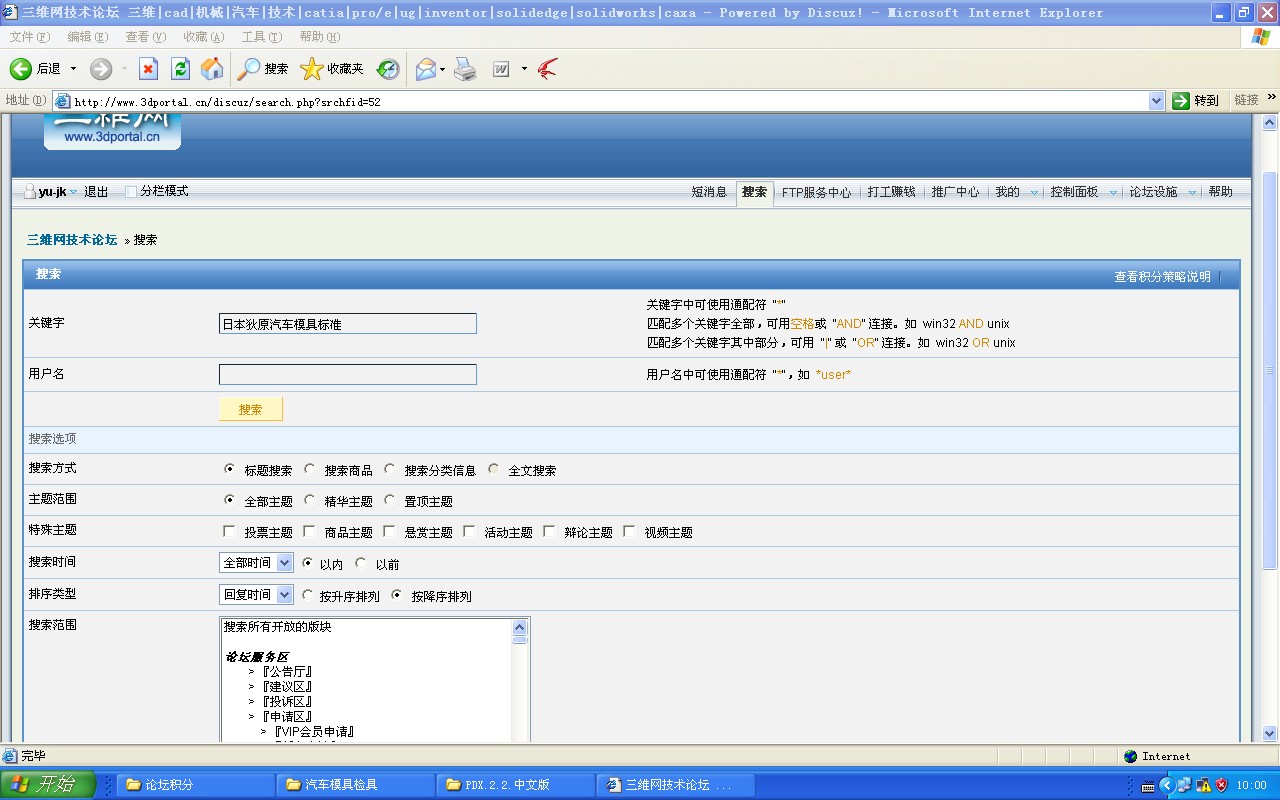This screenshot has height=800, width=1280.
Task: Click the keyboard input method tray icon
Action: 1149,786
